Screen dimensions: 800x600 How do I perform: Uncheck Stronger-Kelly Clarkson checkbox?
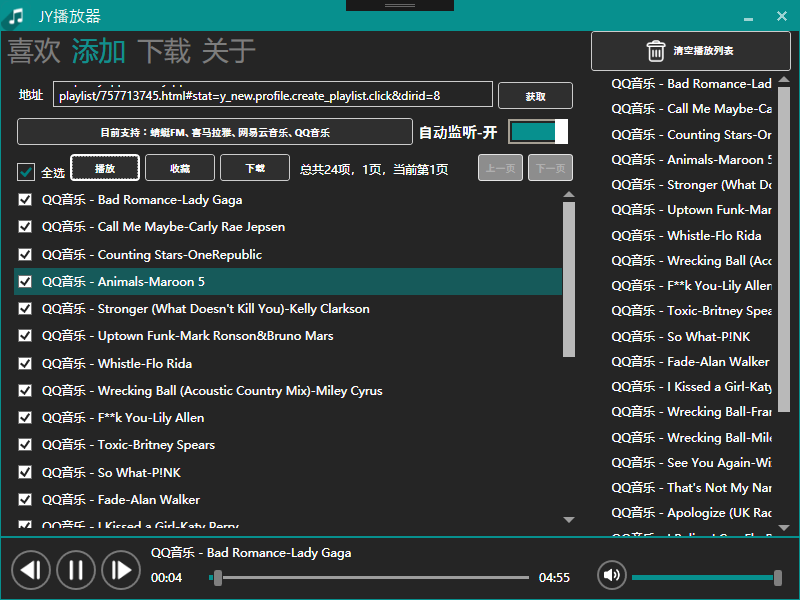pyautogui.click(x=25, y=309)
